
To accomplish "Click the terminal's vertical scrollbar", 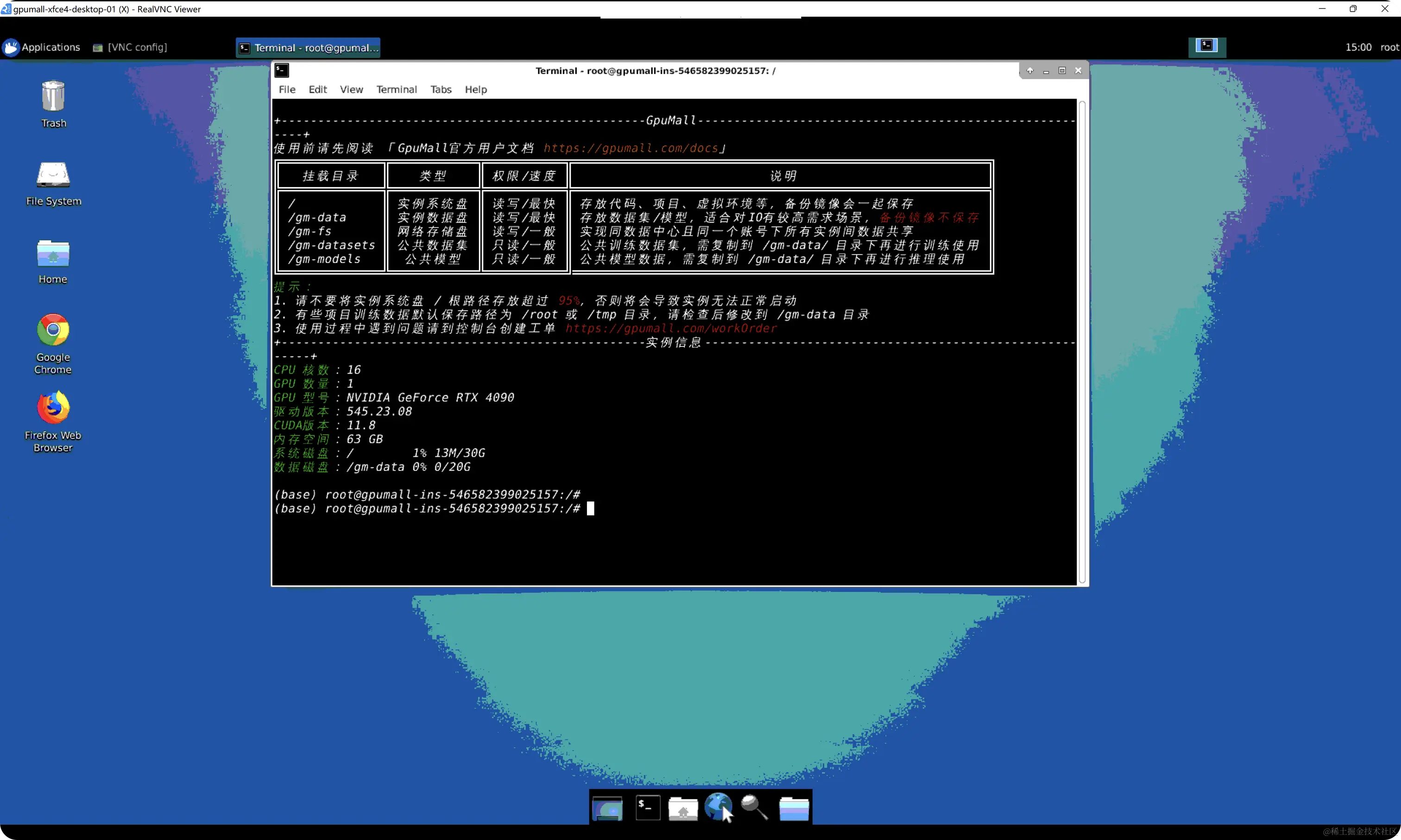I will click(1082, 342).
